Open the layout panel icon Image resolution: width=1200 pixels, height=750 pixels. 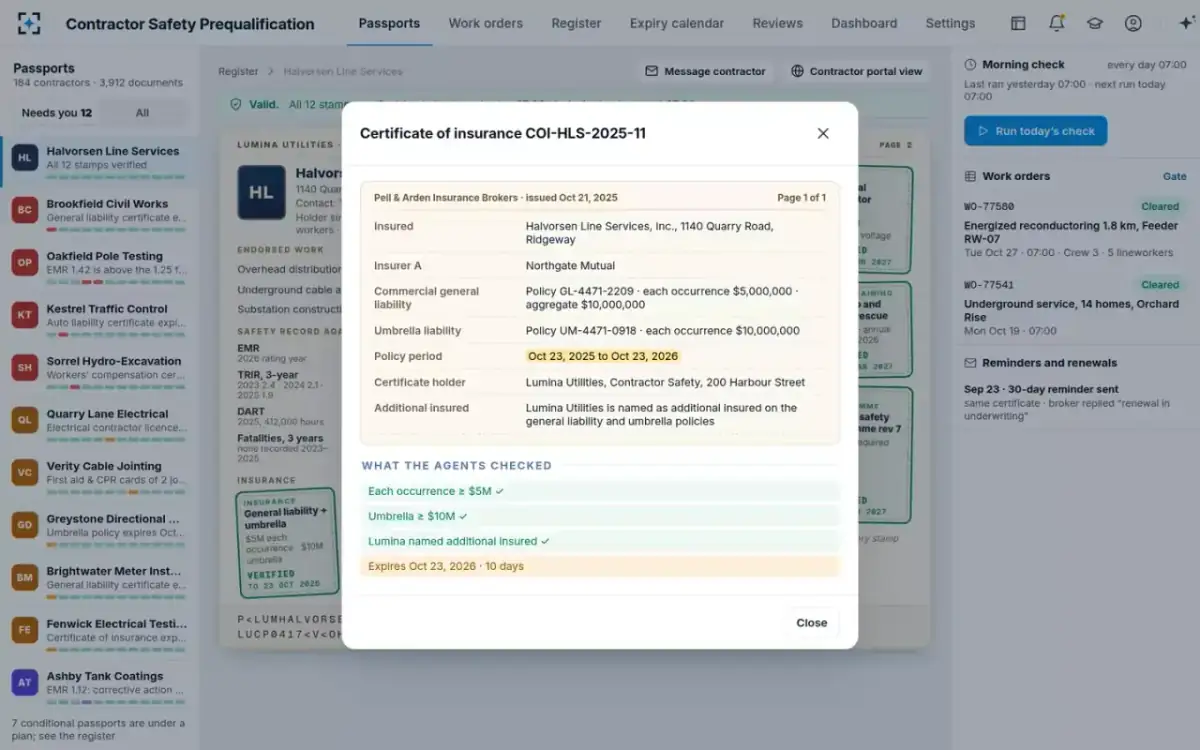tap(1018, 23)
